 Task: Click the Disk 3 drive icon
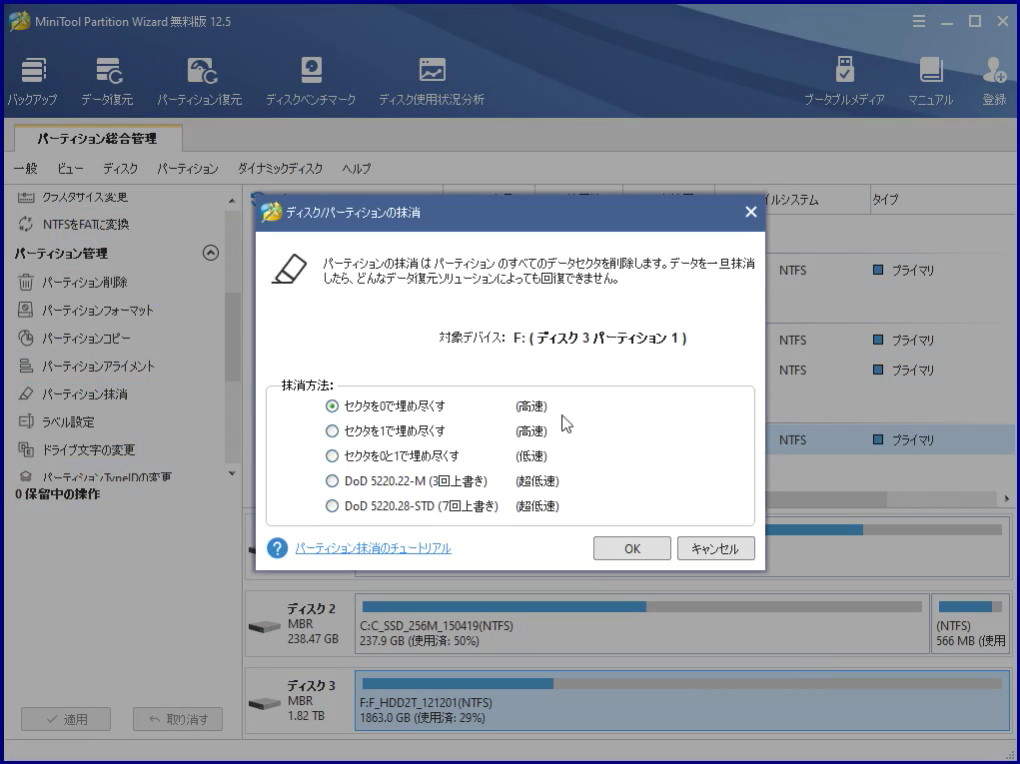(264, 704)
